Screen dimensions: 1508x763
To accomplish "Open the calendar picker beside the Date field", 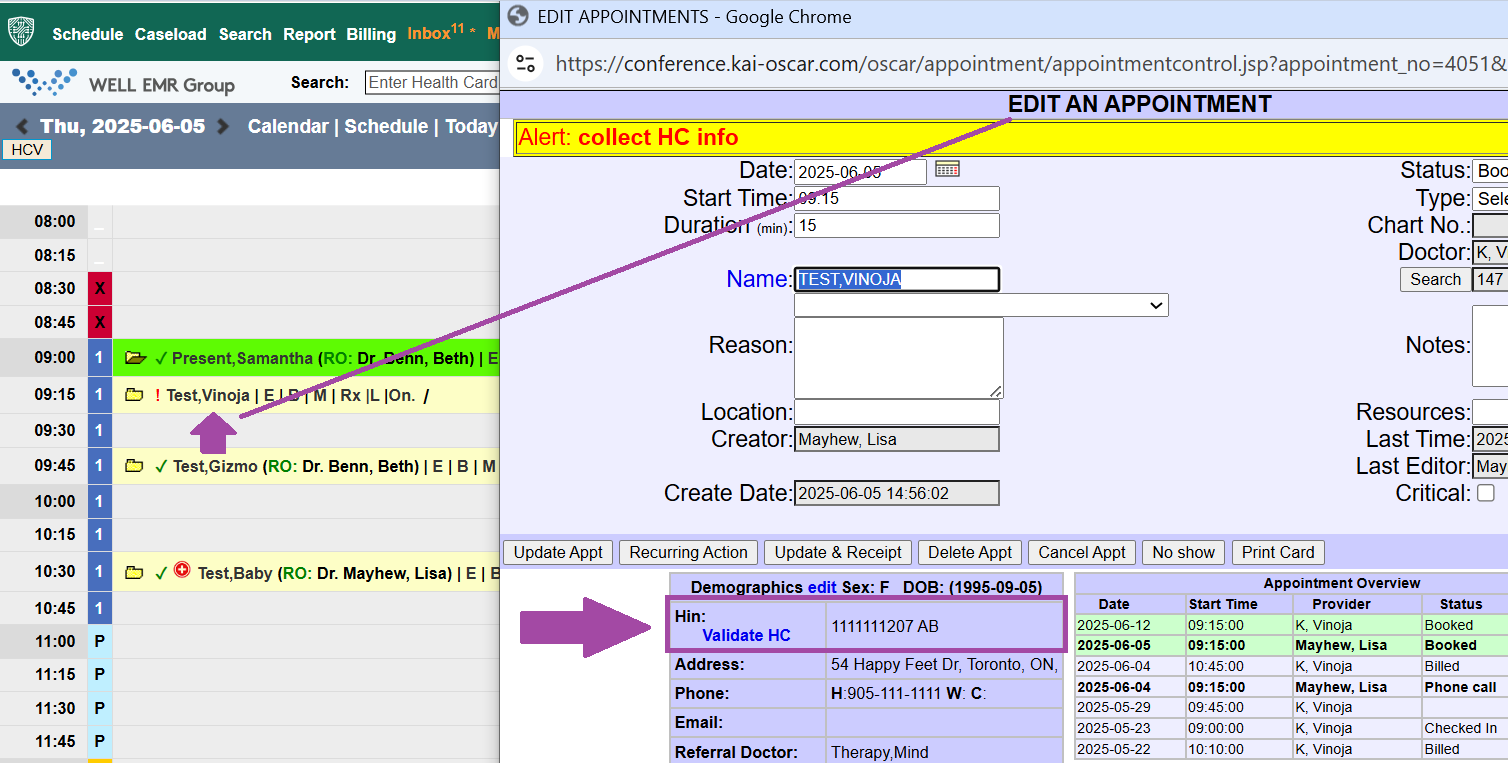I will (947, 169).
